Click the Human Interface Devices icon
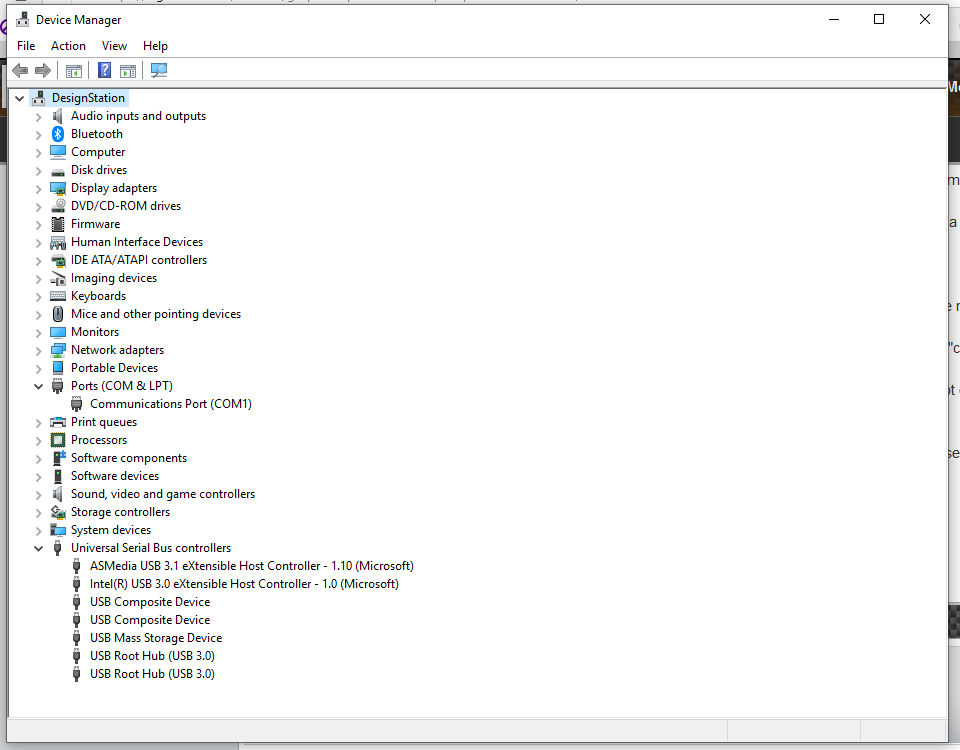960x750 pixels. coord(58,242)
